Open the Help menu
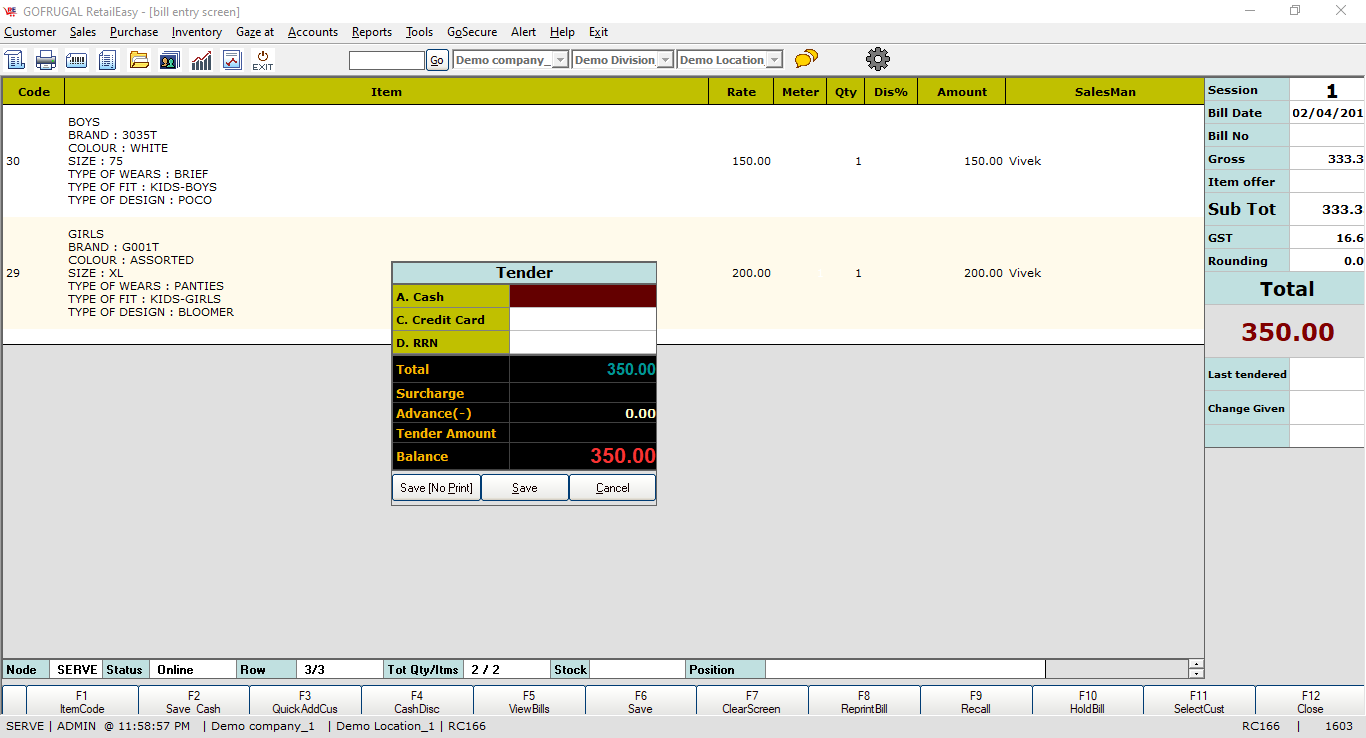1366x738 pixels. [562, 32]
